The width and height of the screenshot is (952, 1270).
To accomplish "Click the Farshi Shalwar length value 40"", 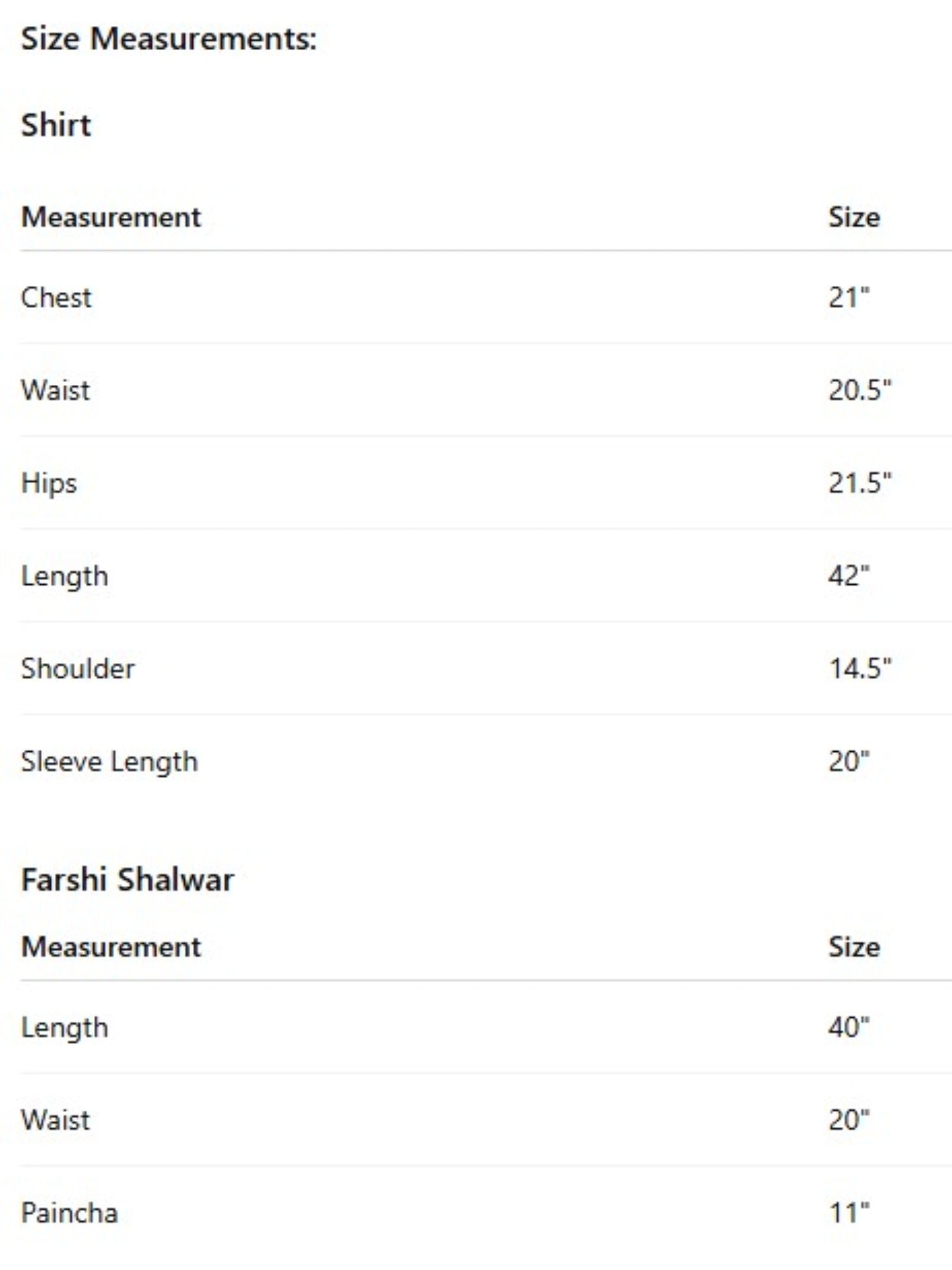I will 849,1027.
